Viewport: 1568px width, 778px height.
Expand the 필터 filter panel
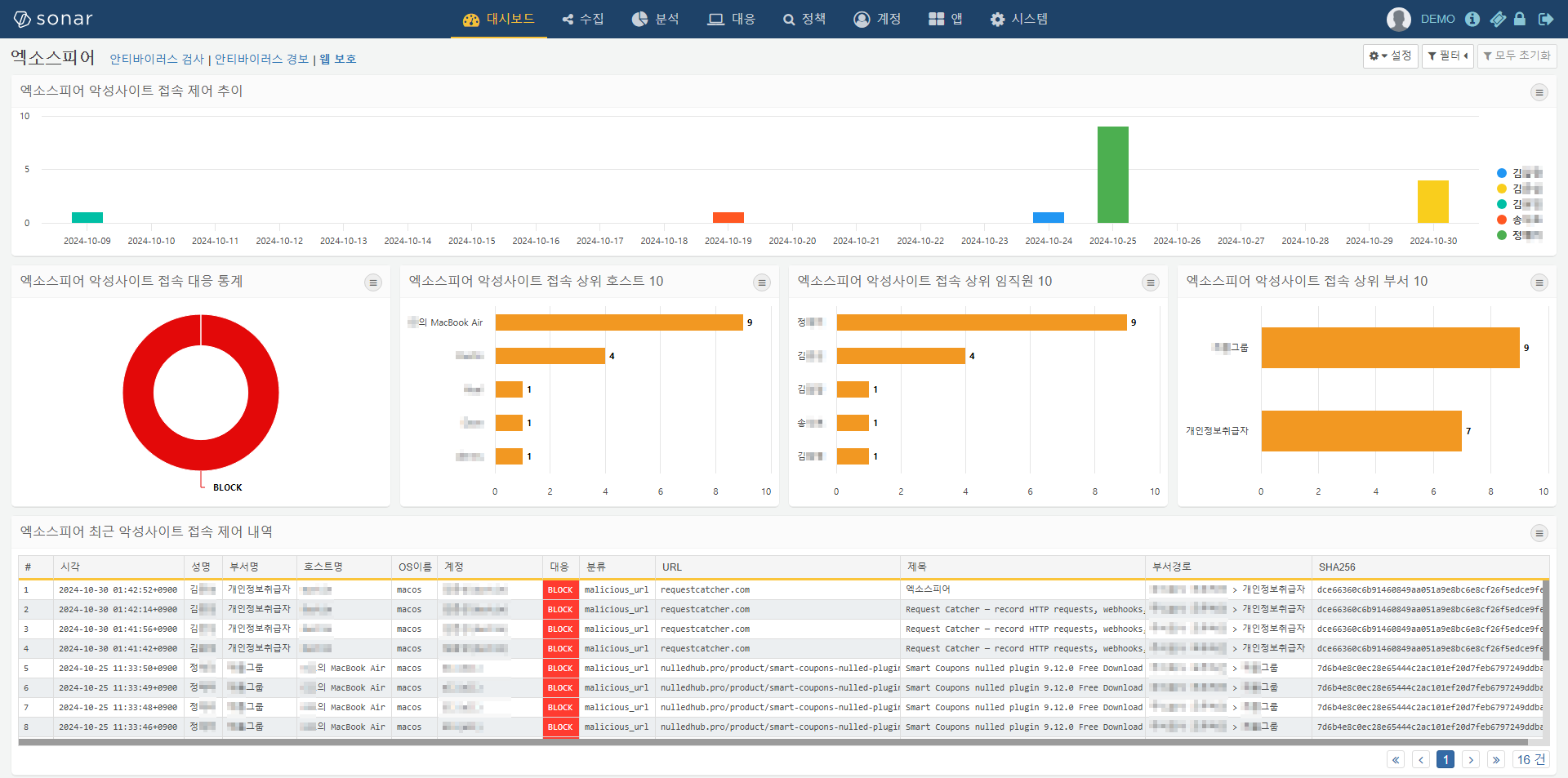(1447, 56)
